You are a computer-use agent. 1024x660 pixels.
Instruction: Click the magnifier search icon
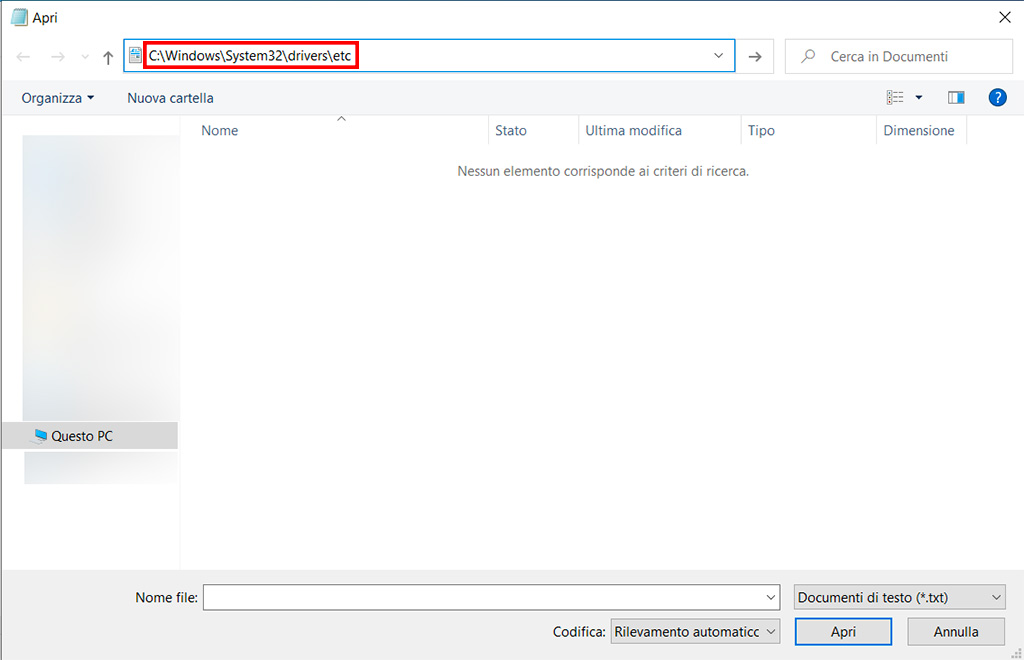pyautogui.click(x=808, y=56)
